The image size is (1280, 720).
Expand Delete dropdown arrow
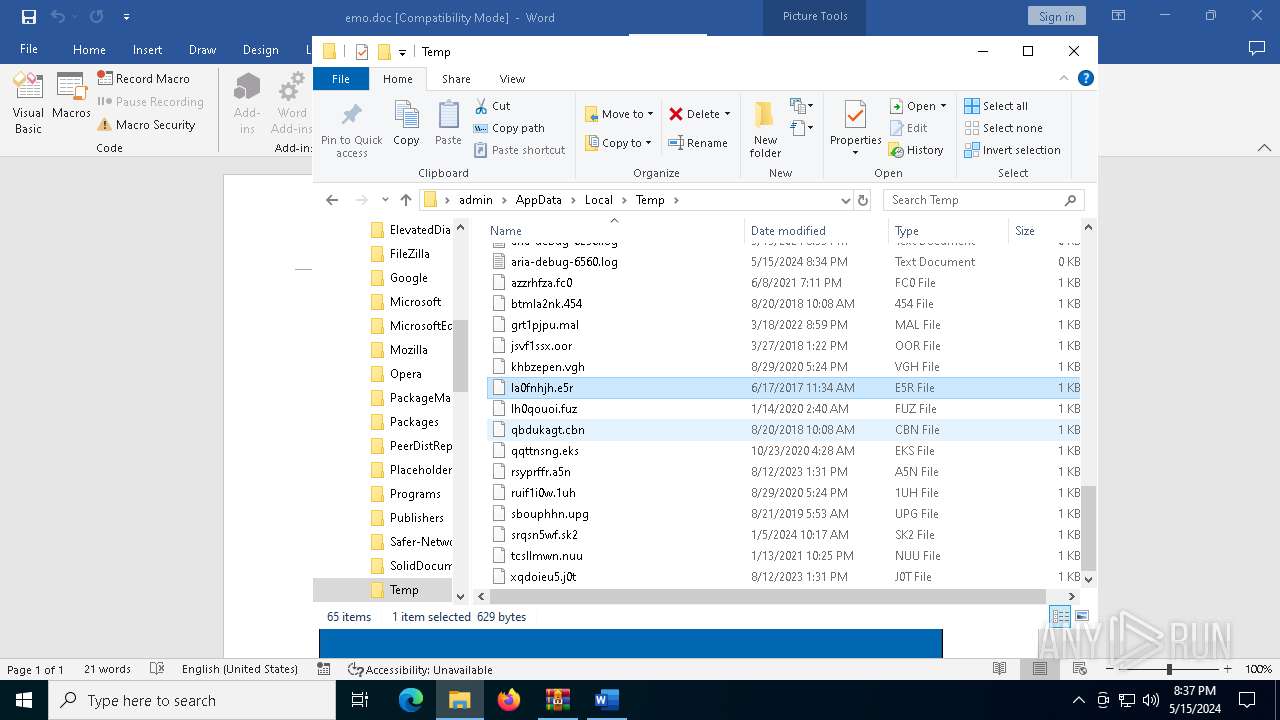[x=727, y=114]
